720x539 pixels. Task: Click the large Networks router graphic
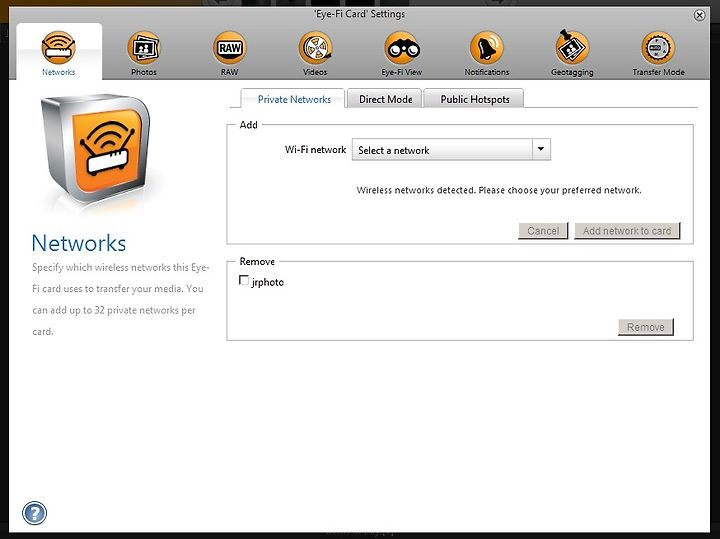96,148
